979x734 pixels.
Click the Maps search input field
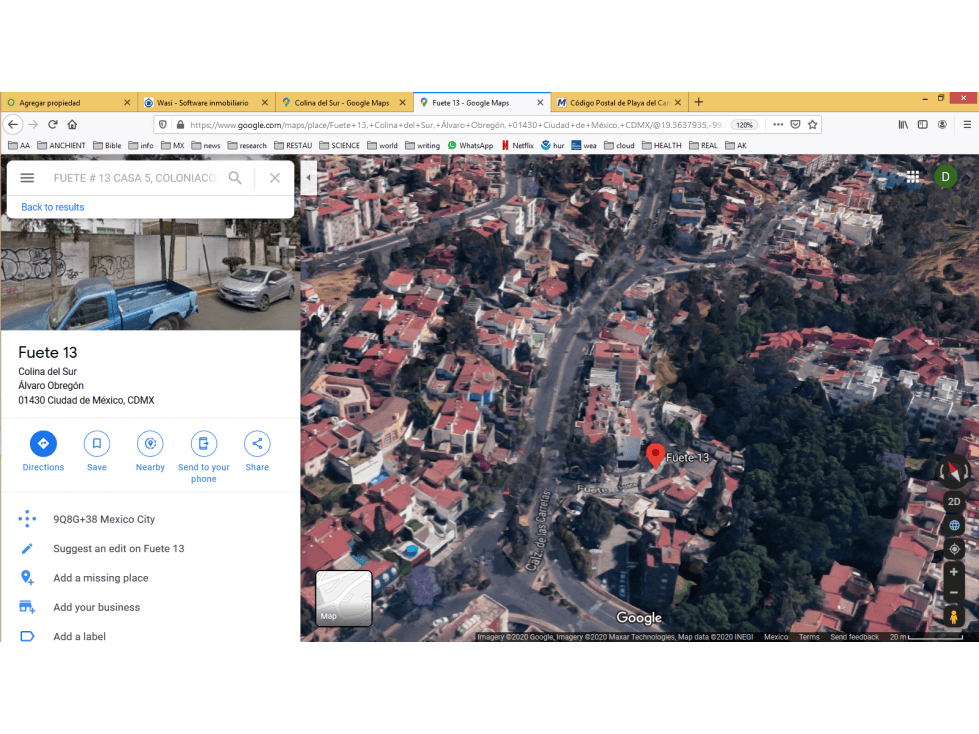pos(135,178)
